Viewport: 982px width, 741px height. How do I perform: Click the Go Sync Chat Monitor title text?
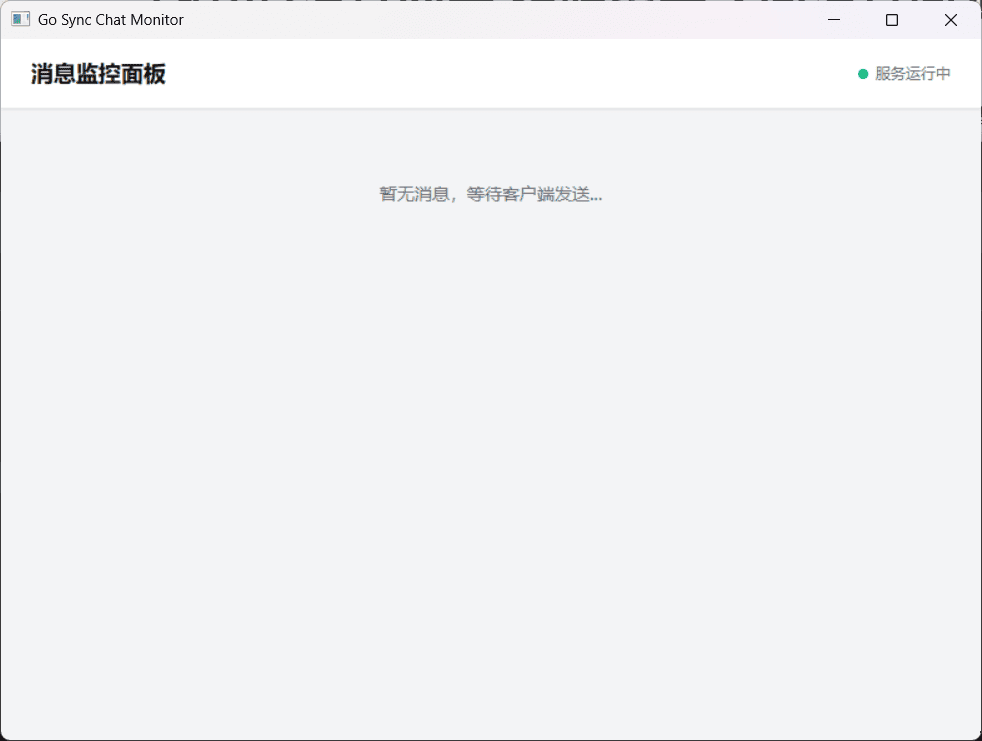[110, 20]
